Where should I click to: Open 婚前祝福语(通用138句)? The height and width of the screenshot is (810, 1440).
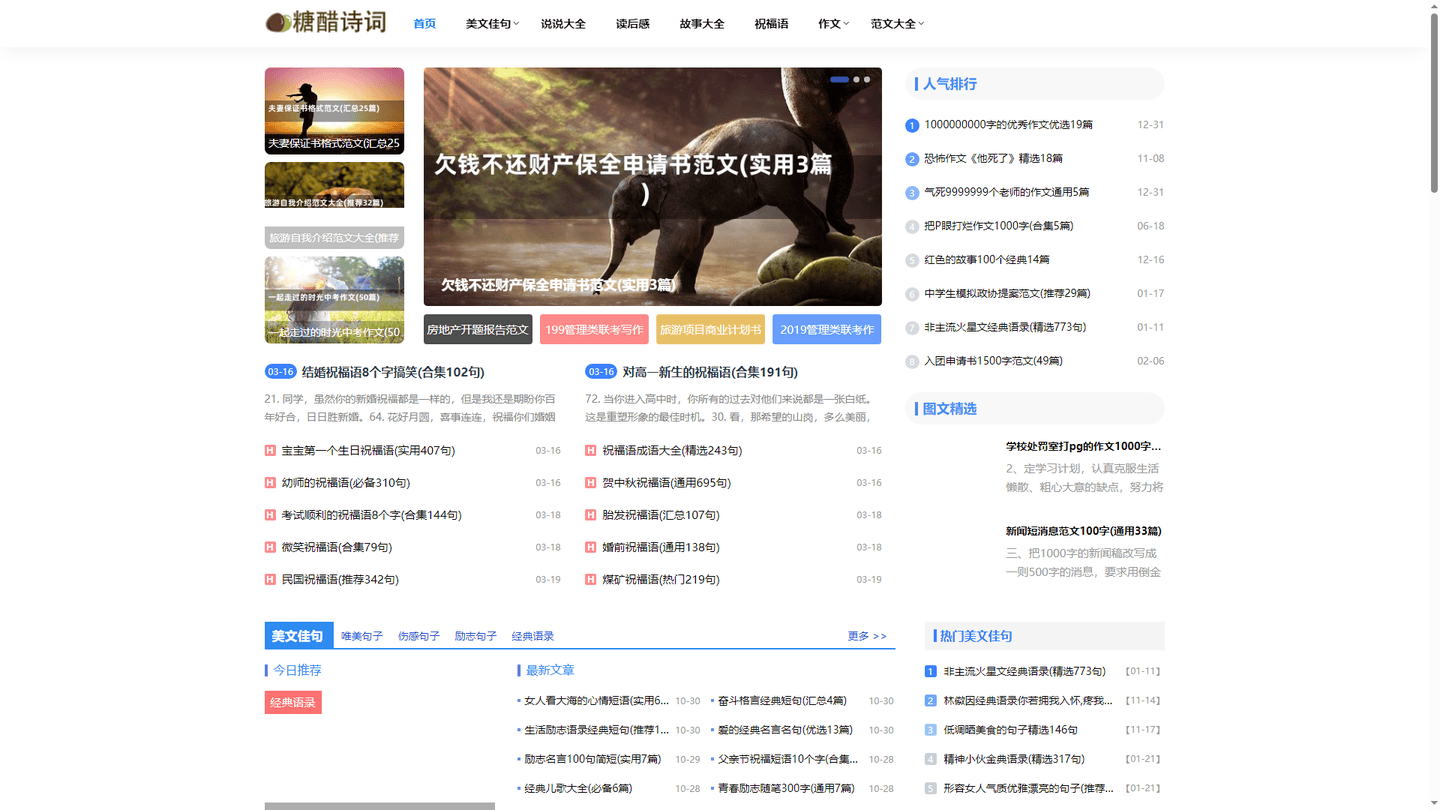661,547
